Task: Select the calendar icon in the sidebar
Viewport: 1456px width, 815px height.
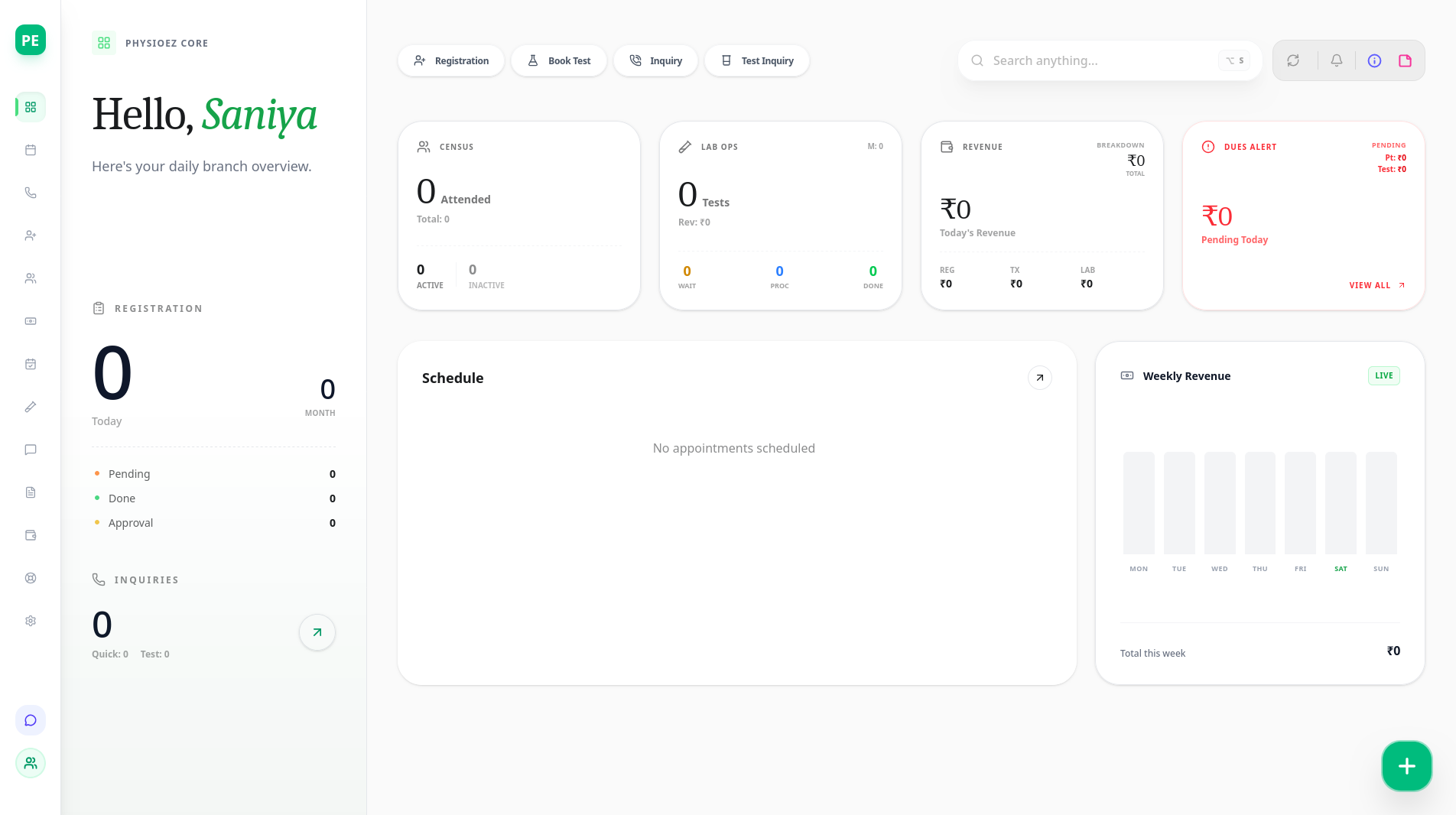Action: pyautogui.click(x=31, y=150)
